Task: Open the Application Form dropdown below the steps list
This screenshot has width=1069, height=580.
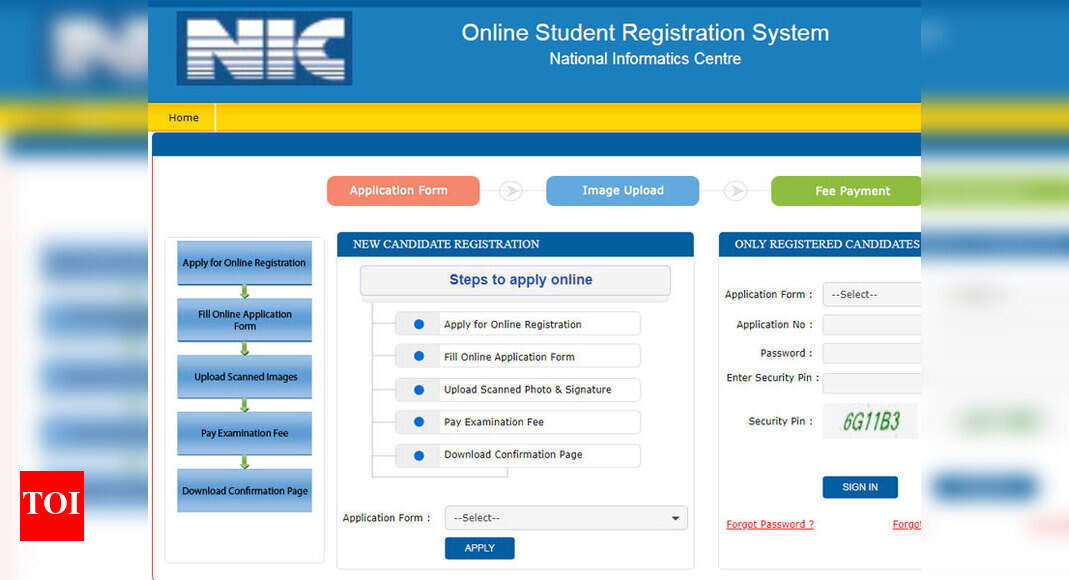Action: [565, 517]
